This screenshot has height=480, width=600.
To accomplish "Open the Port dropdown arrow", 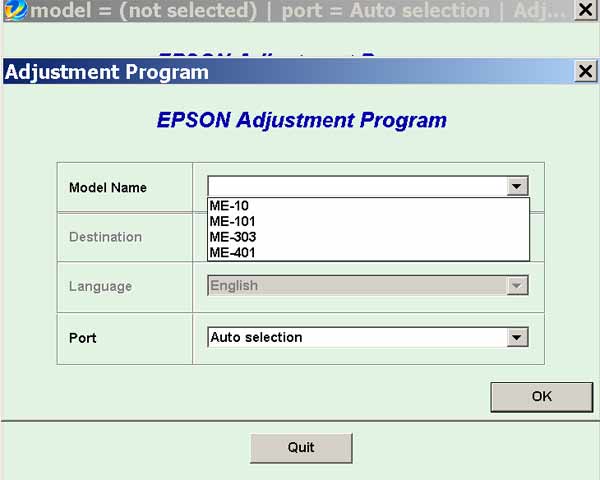I will tap(517, 337).
